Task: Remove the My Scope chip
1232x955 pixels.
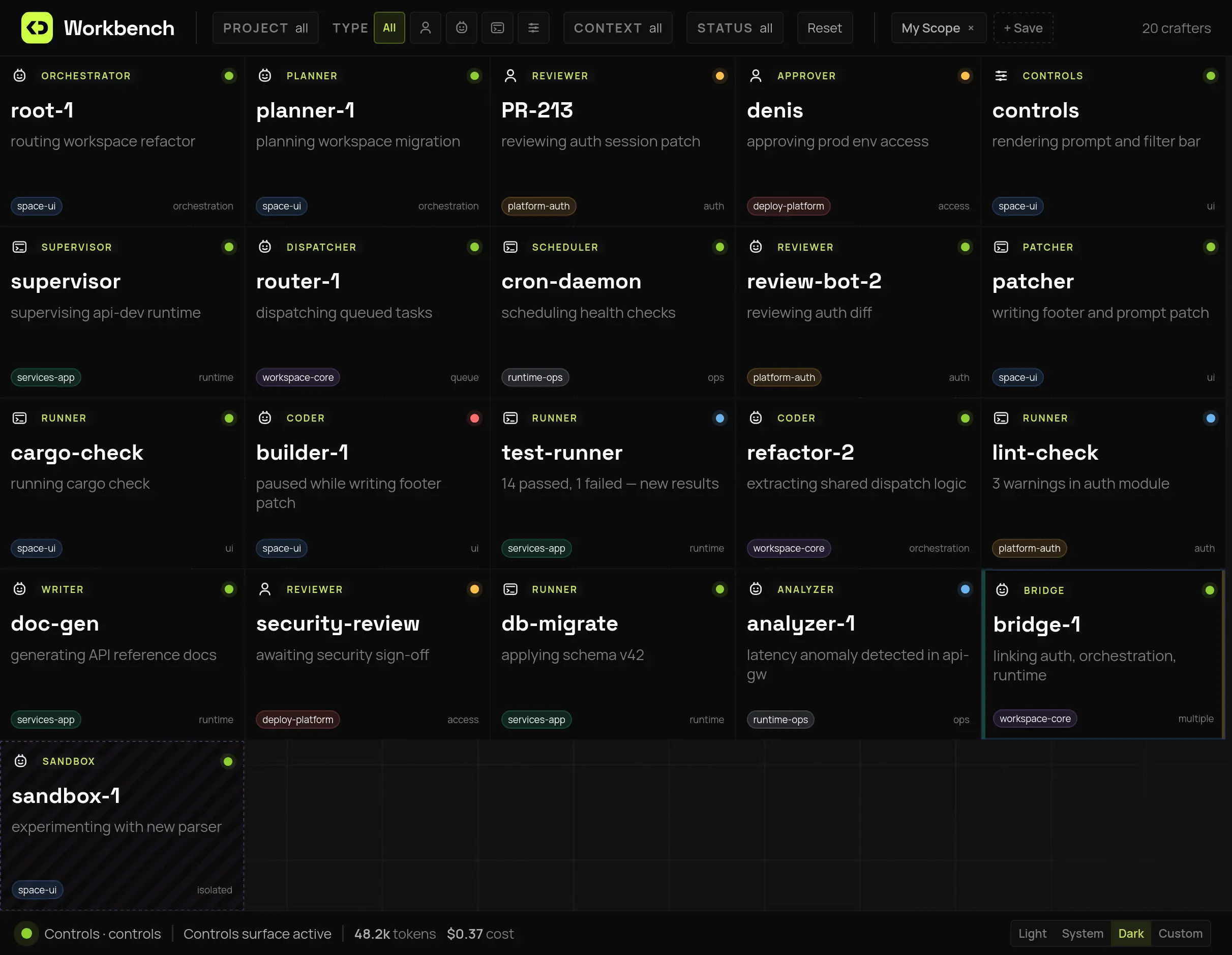Action: coord(971,27)
